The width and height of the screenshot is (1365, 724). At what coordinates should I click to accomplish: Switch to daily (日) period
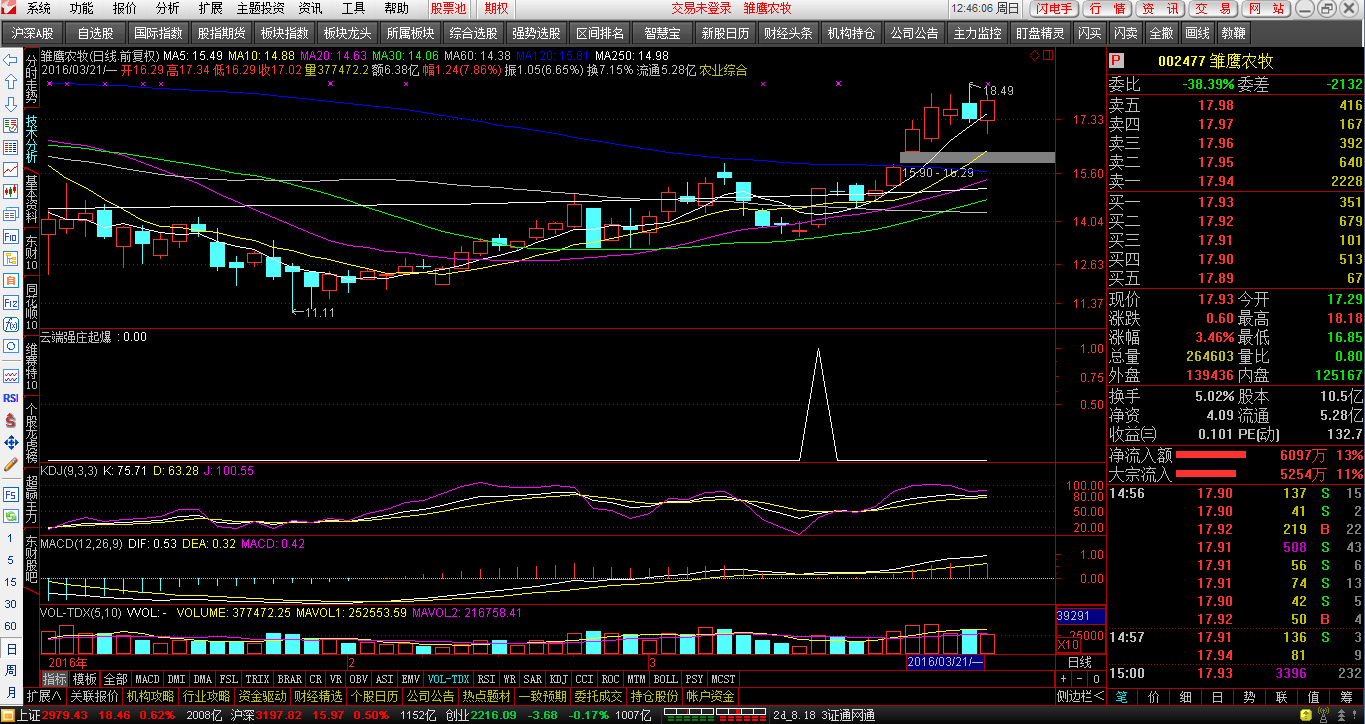10,648
